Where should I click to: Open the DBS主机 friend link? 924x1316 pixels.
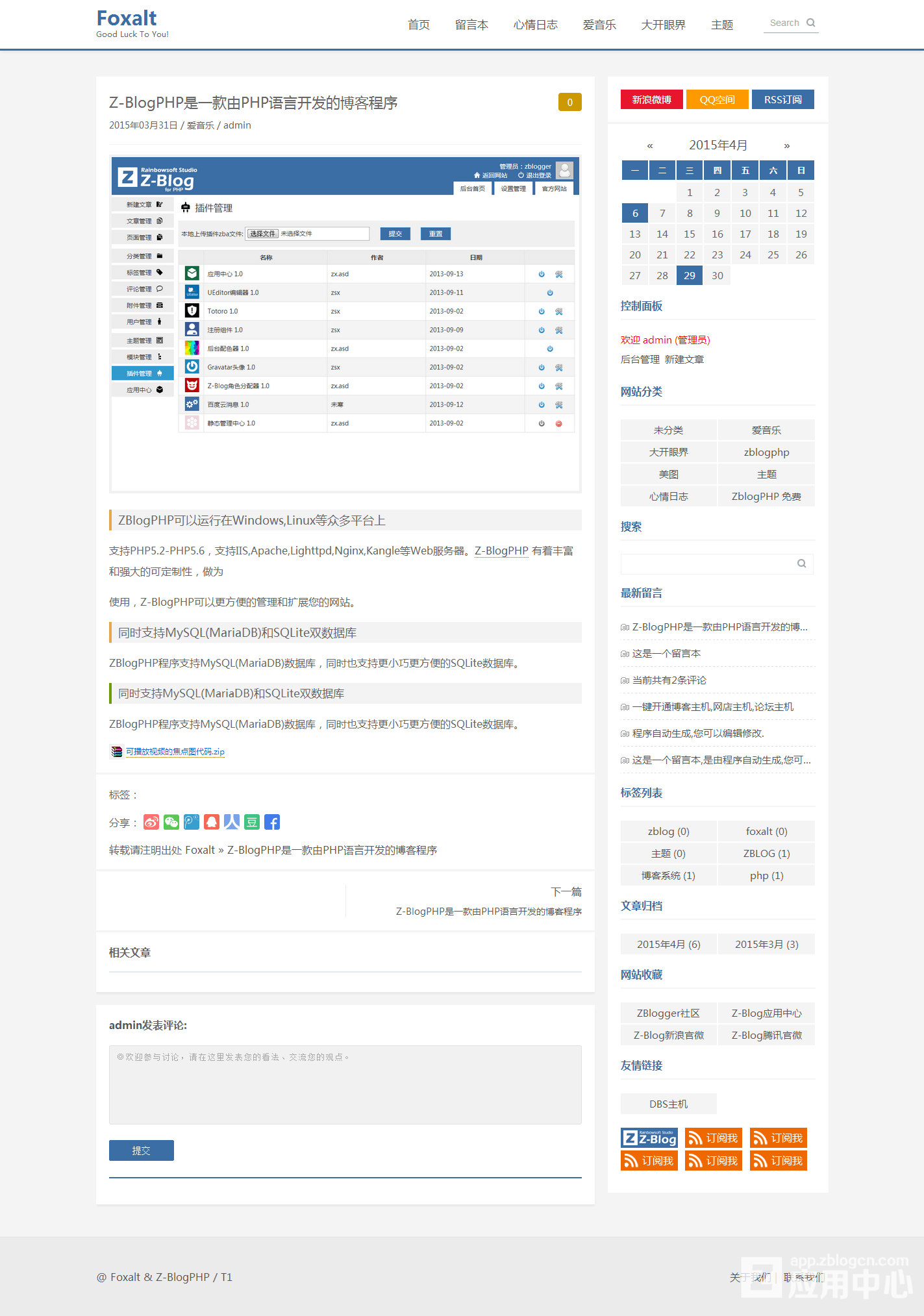[669, 1104]
